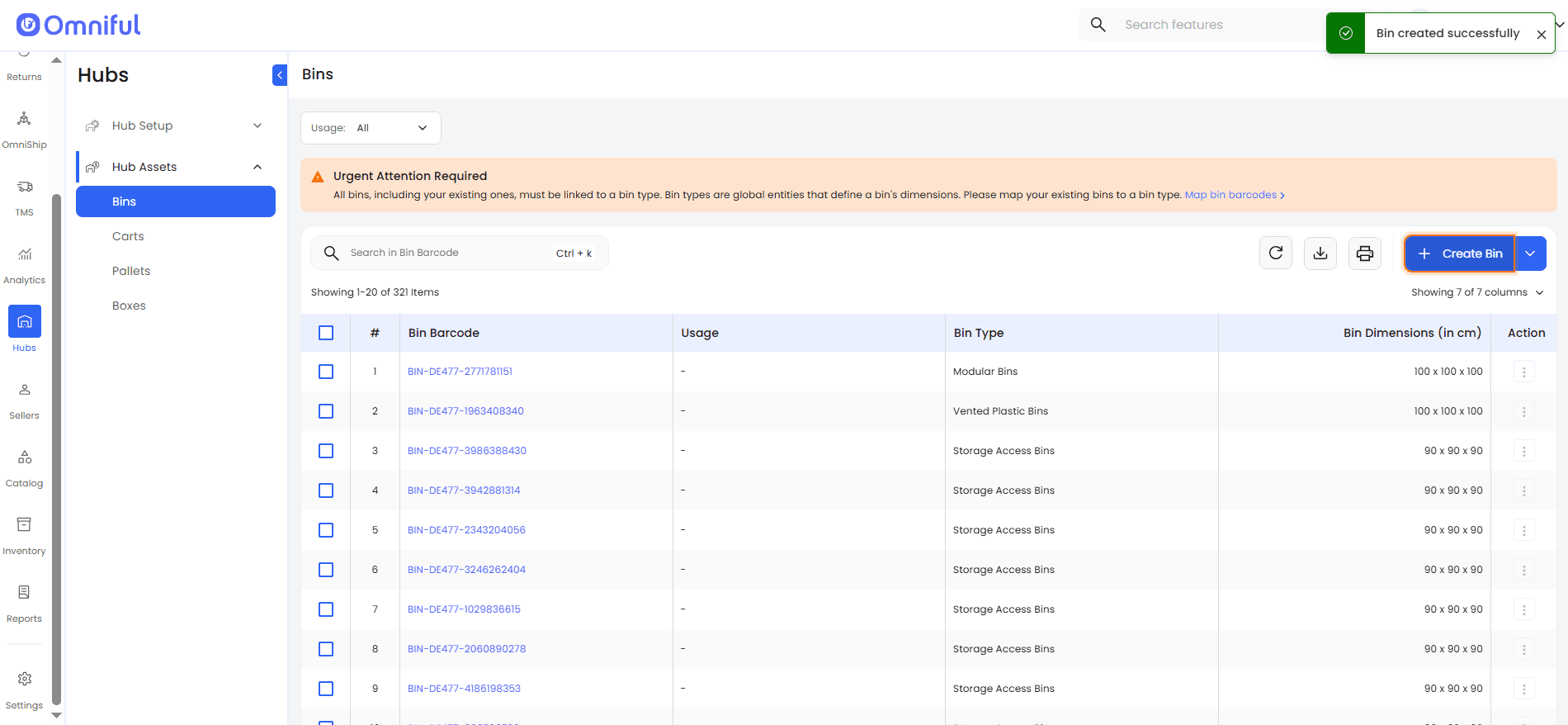Open bin link BIN-DE477-4186198353
The width and height of the screenshot is (1568, 725).
[x=464, y=689]
